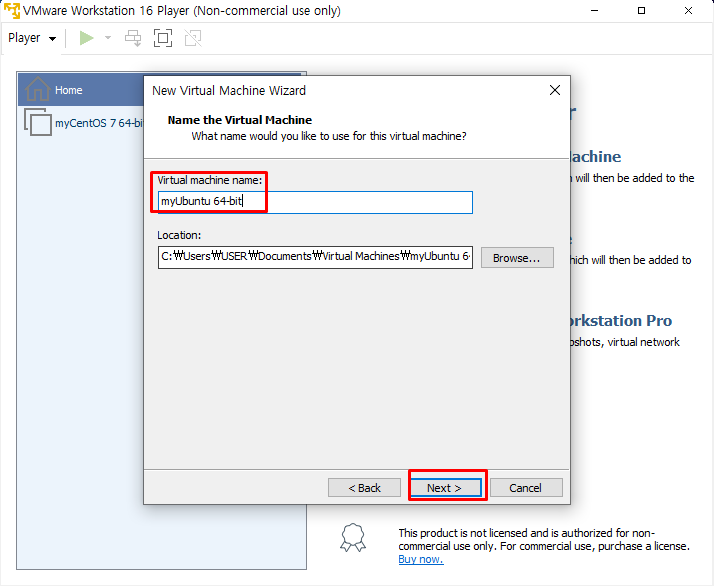Expand the power options arrow beside play
Viewport: 714px width, 586px height.
pos(108,38)
